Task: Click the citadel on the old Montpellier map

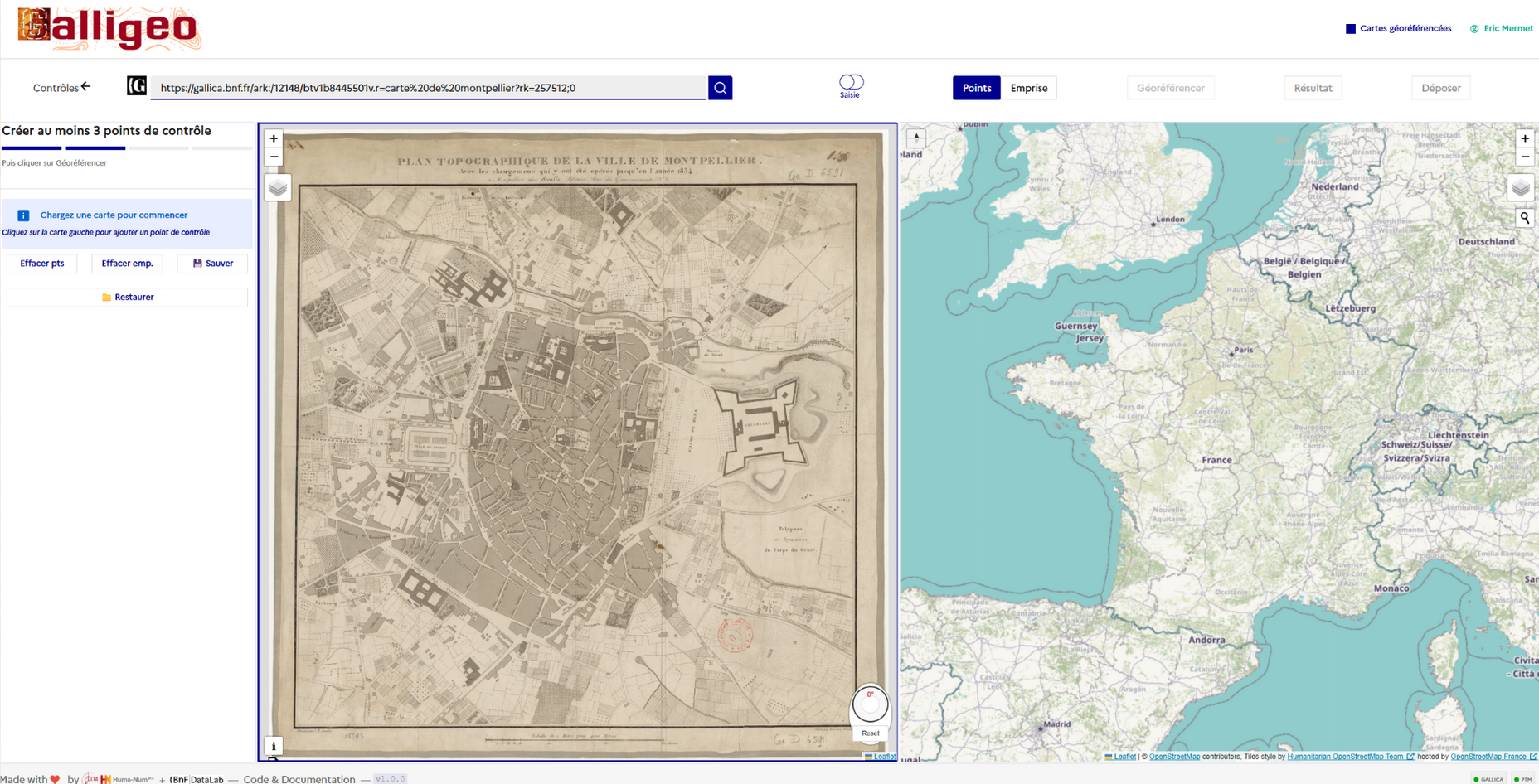Action: click(762, 427)
